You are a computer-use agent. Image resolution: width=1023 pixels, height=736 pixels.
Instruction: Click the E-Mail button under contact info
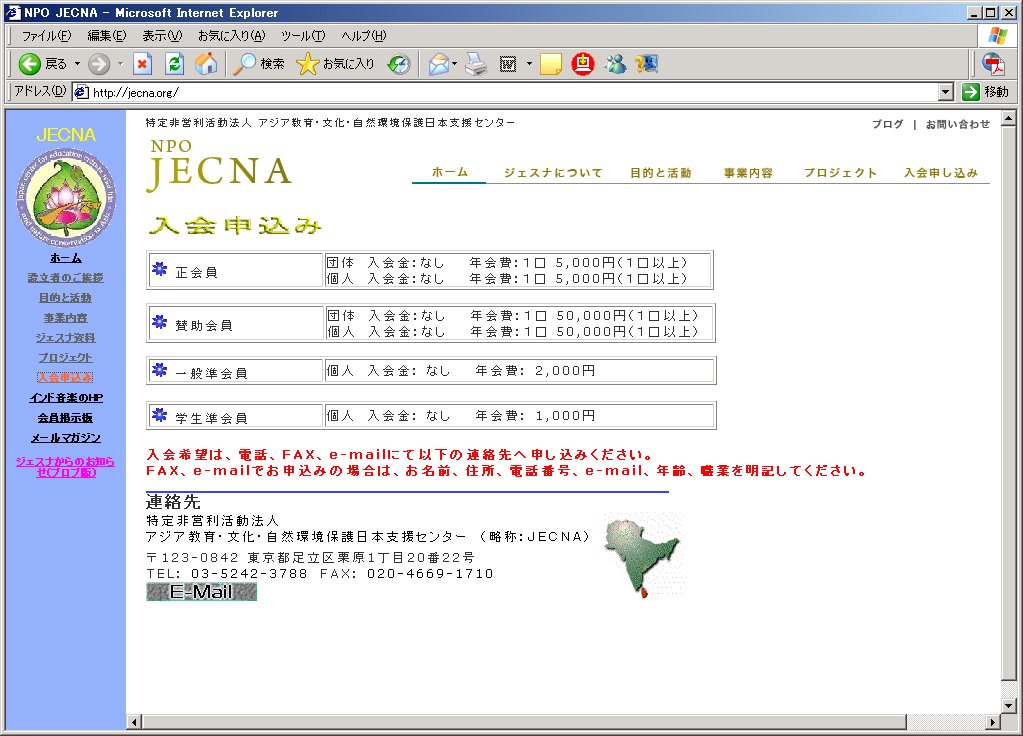pos(201,592)
